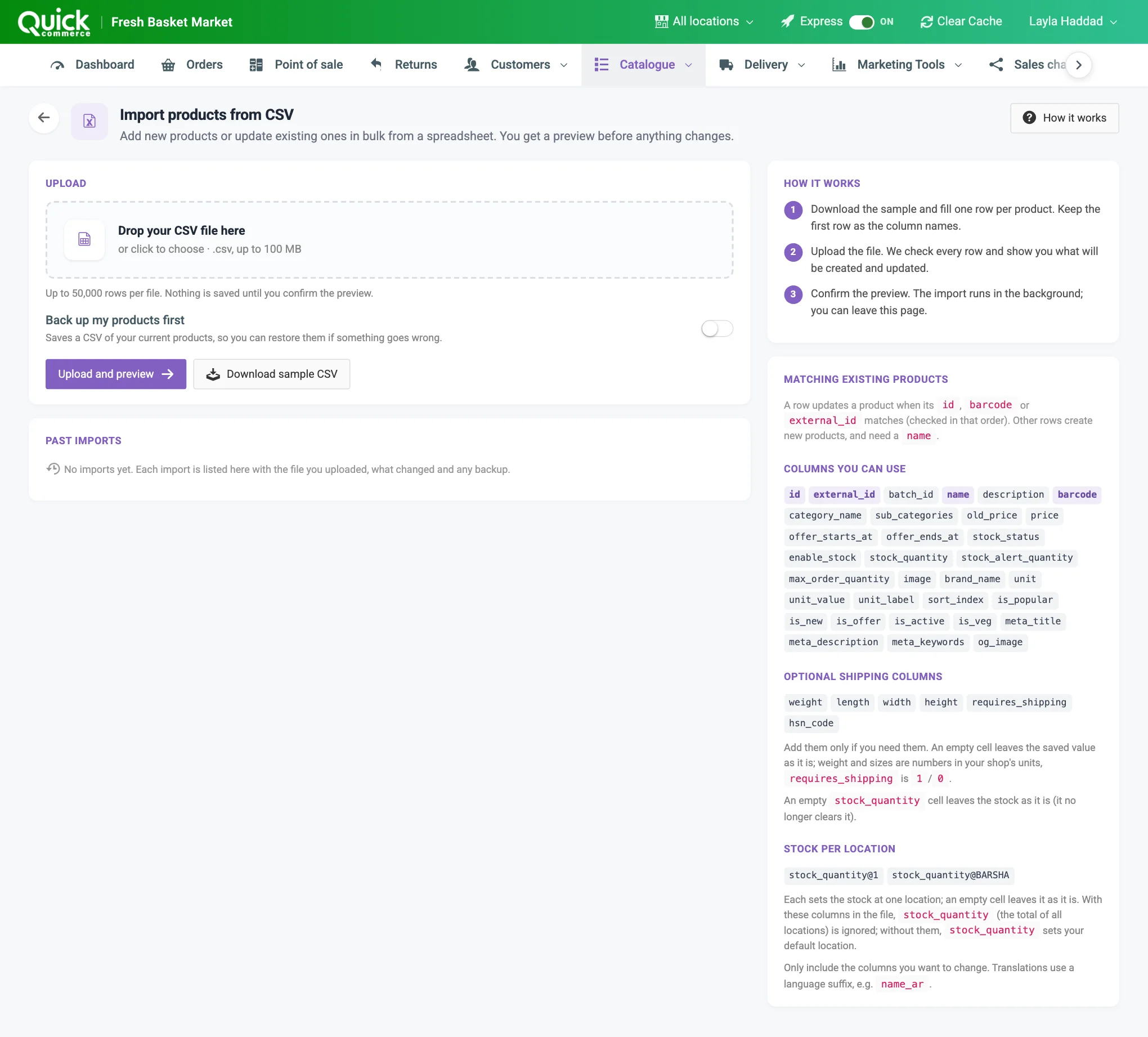Click the Point of sale register icon
The height and width of the screenshot is (1037, 1148).
click(256, 65)
